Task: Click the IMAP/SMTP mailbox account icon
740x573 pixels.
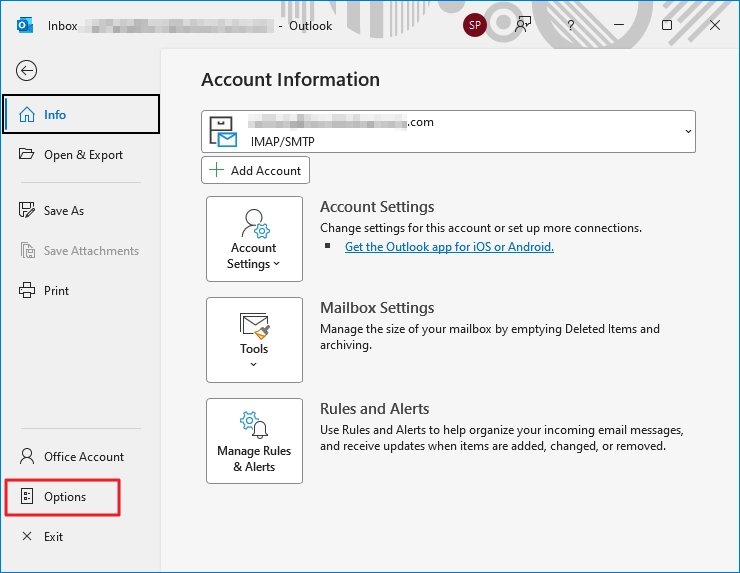Action: pos(223,132)
